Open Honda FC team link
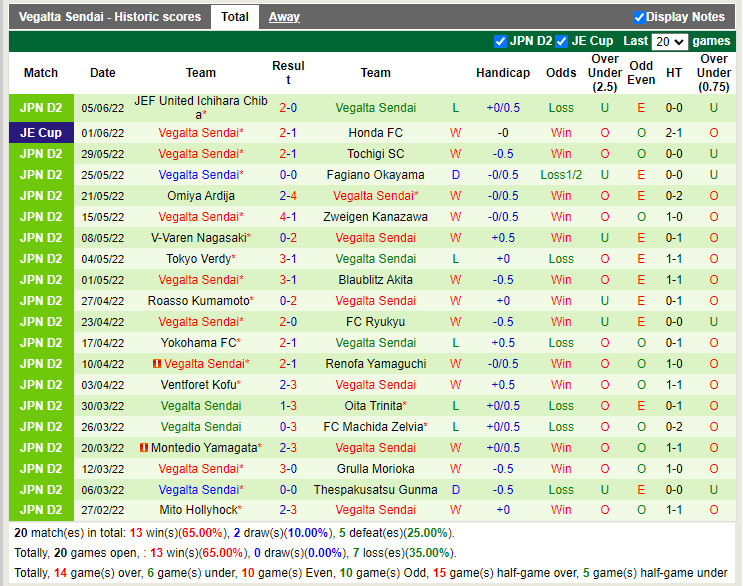Screen dimensions: 743x586 pos(375,133)
